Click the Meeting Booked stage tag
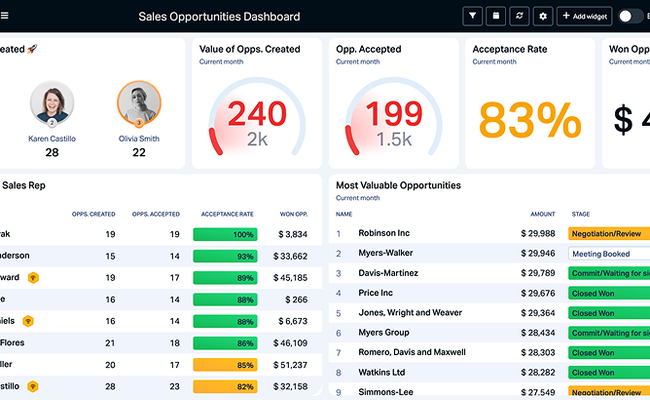Image resolution: width=650 pixels, height=400 pixels. point(607,254)
